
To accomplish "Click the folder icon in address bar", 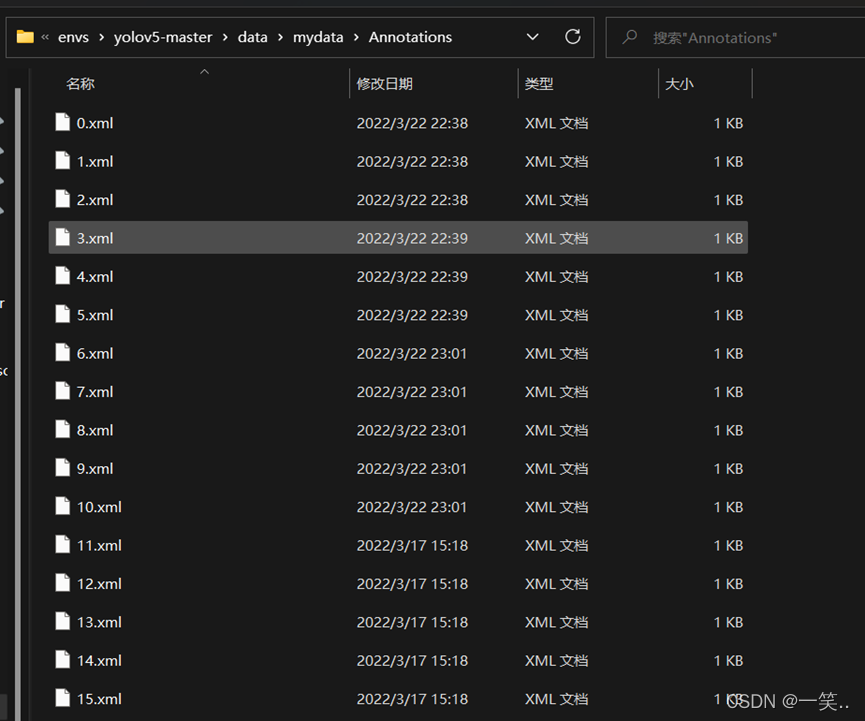I will click(x=25, y=37).
